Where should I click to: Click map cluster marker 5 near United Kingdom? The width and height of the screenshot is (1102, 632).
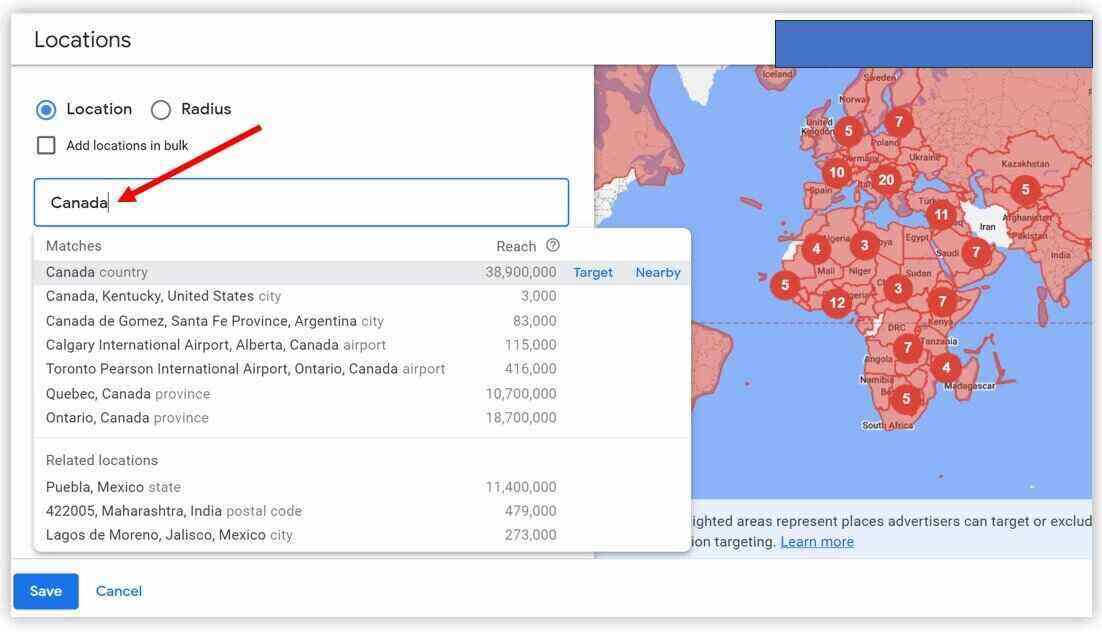click(848, 131)
